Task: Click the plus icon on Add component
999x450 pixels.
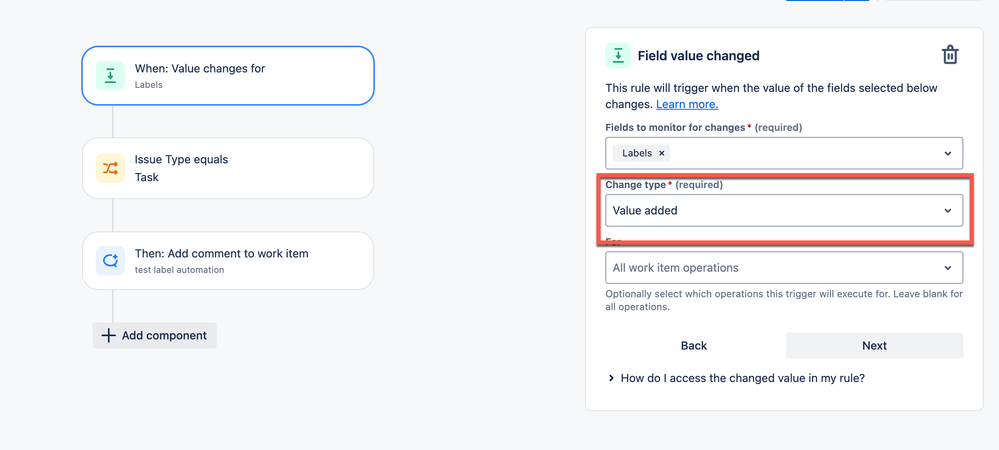Action: [109, 335]
